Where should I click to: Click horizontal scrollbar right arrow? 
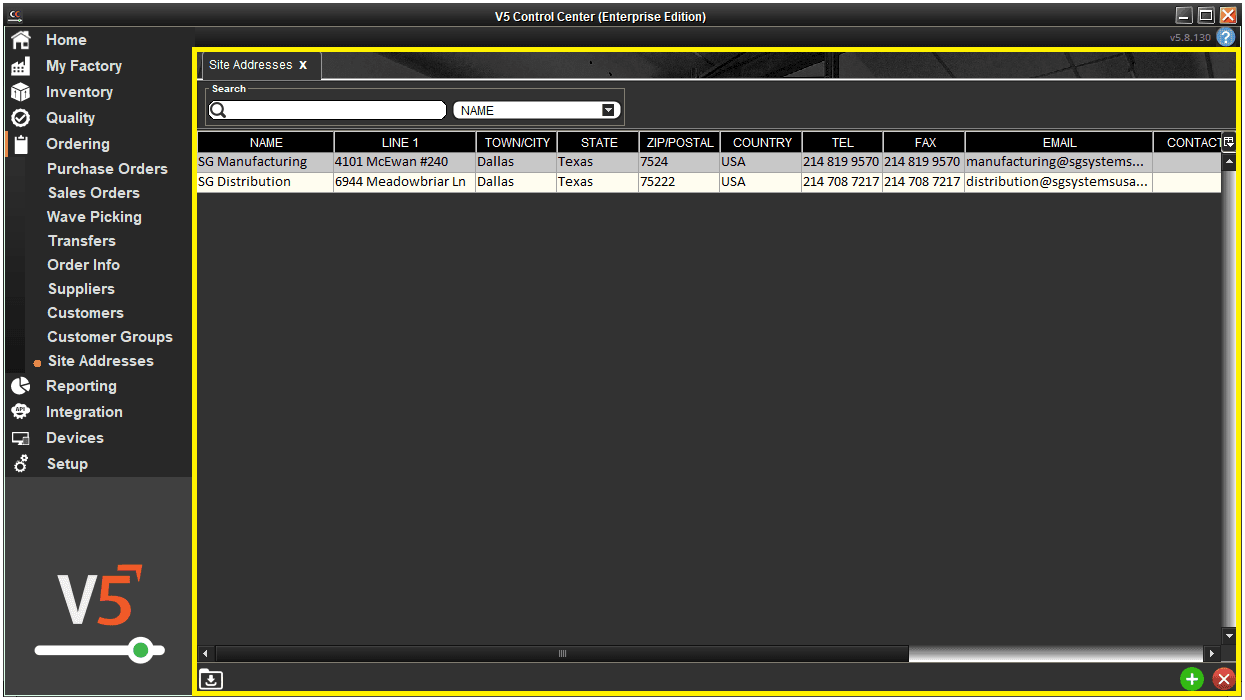point(1212,654)
